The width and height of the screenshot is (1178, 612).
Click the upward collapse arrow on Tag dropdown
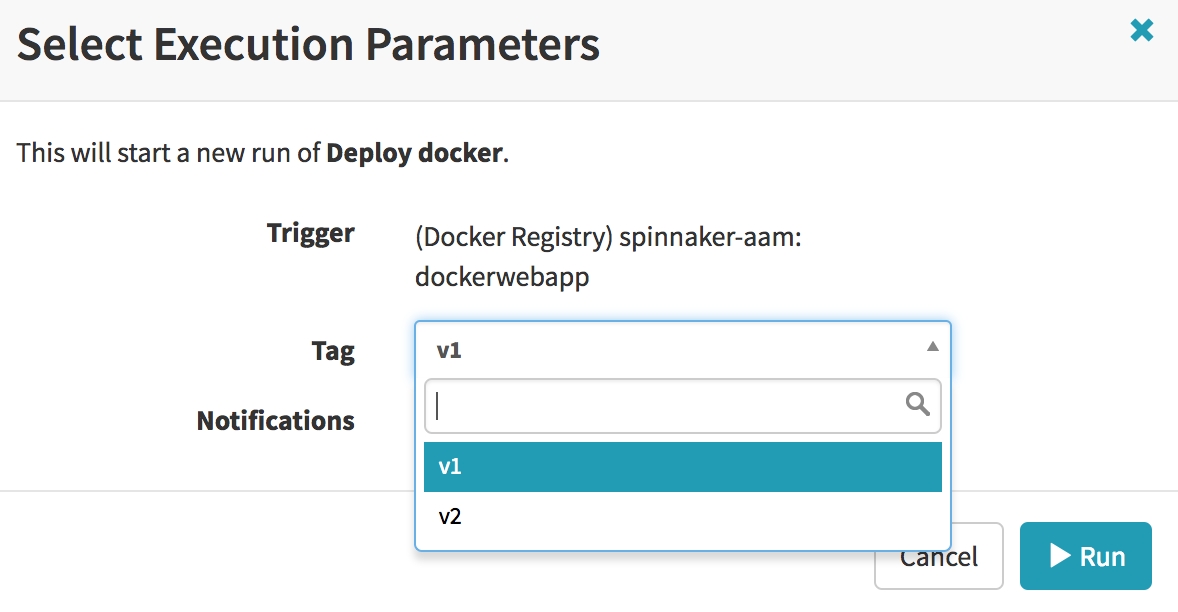pos(932,345)
